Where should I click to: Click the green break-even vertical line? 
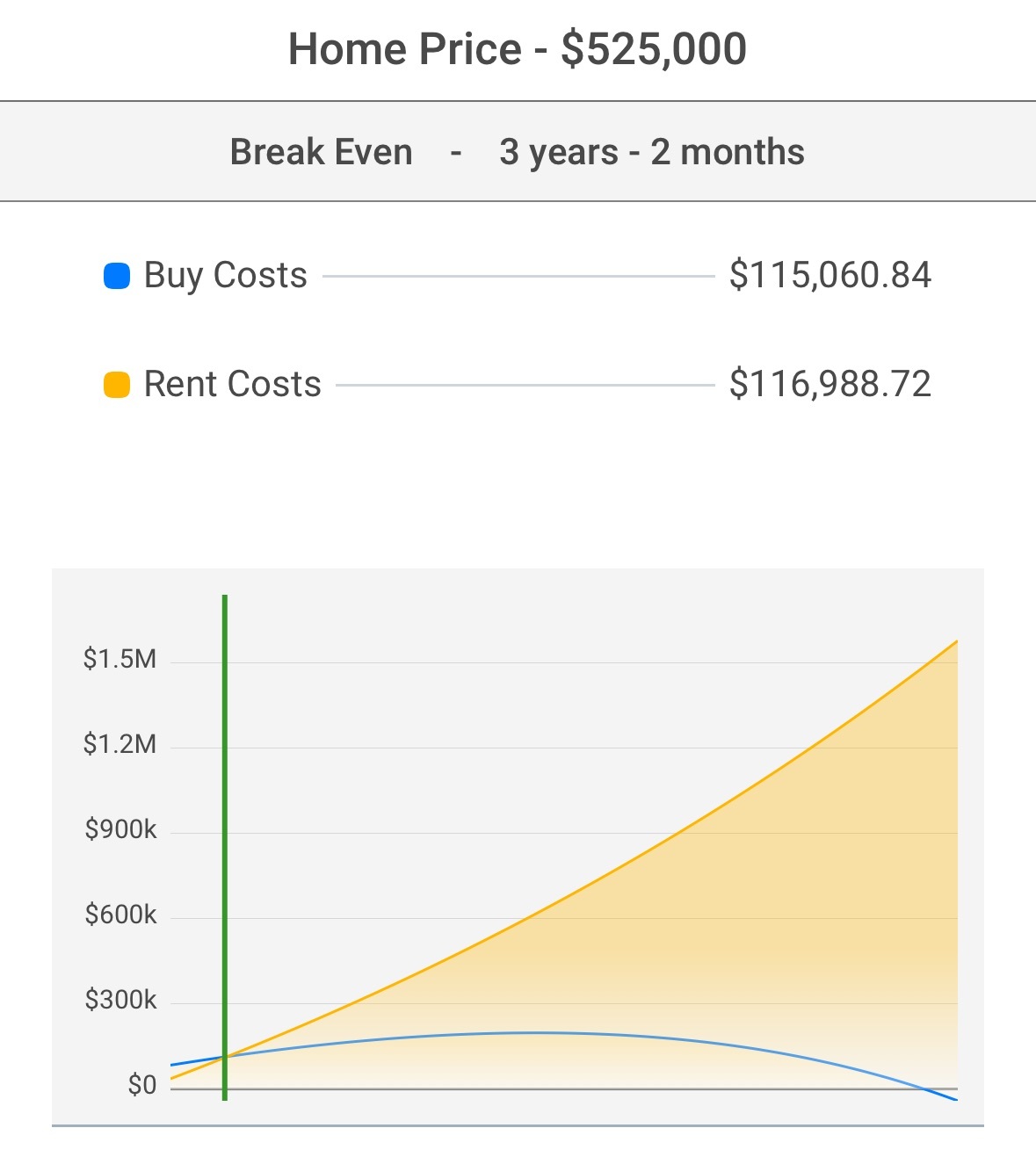225,791
